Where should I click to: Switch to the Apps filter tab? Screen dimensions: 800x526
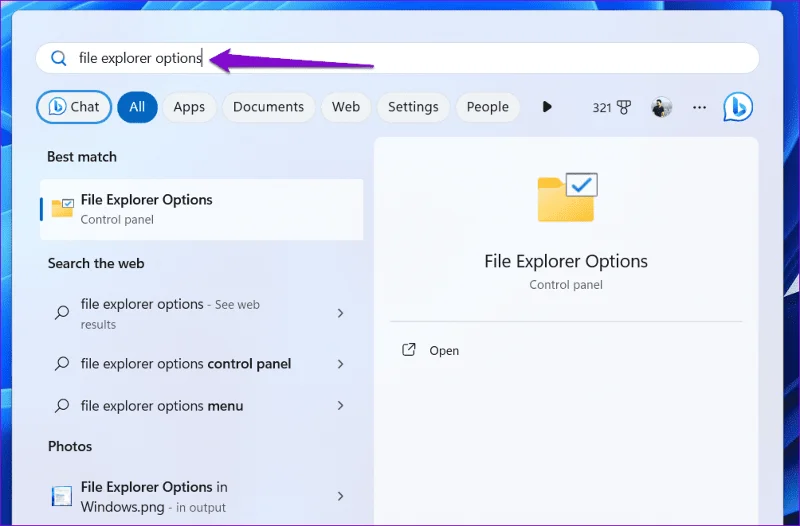click(x=189, y=107)
